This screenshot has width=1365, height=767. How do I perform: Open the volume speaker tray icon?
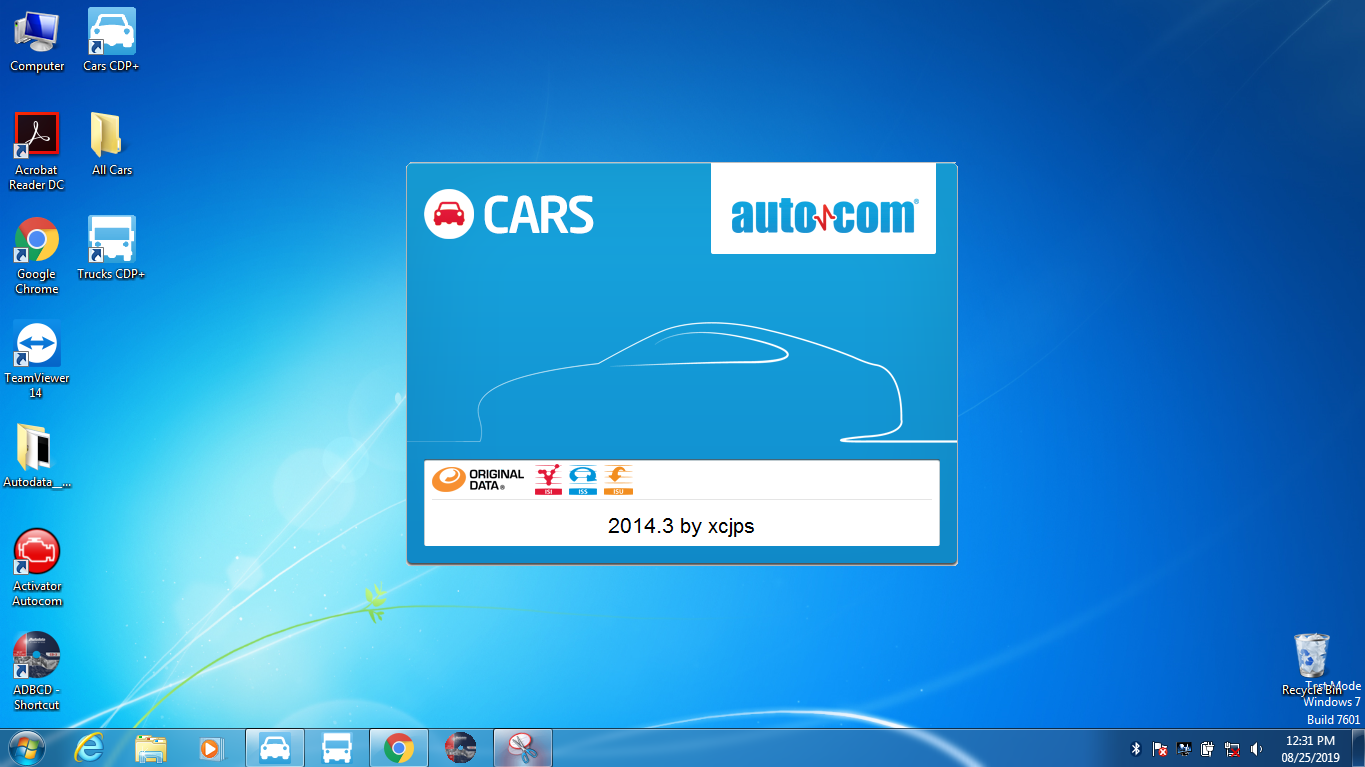coord(1256,749)
